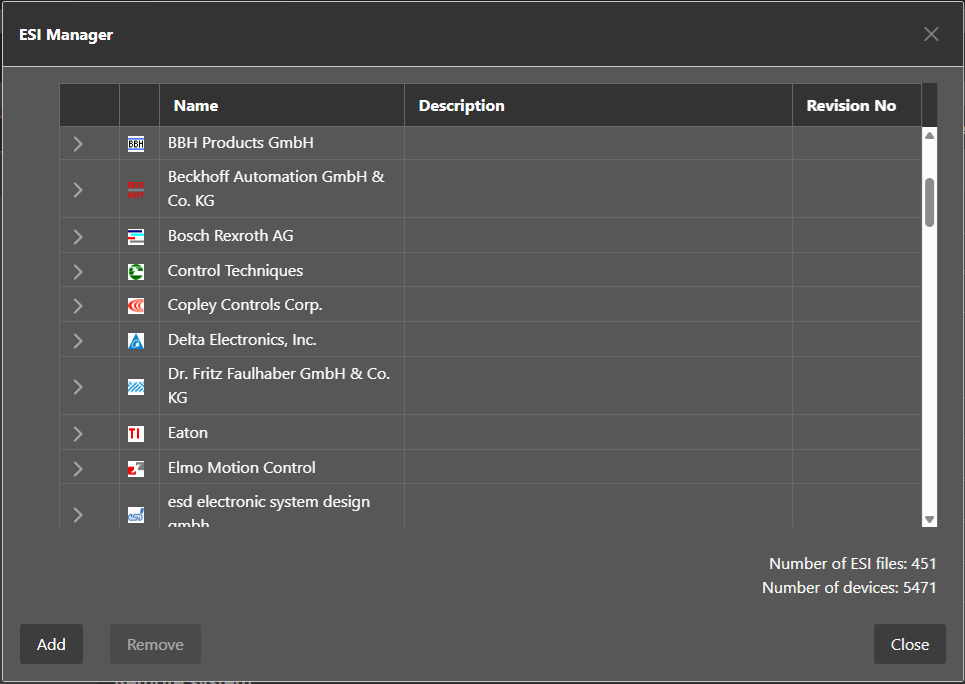The image size is (965, 684).
Task: Click the Revision No column header
Action: click(x=857, y=105)
